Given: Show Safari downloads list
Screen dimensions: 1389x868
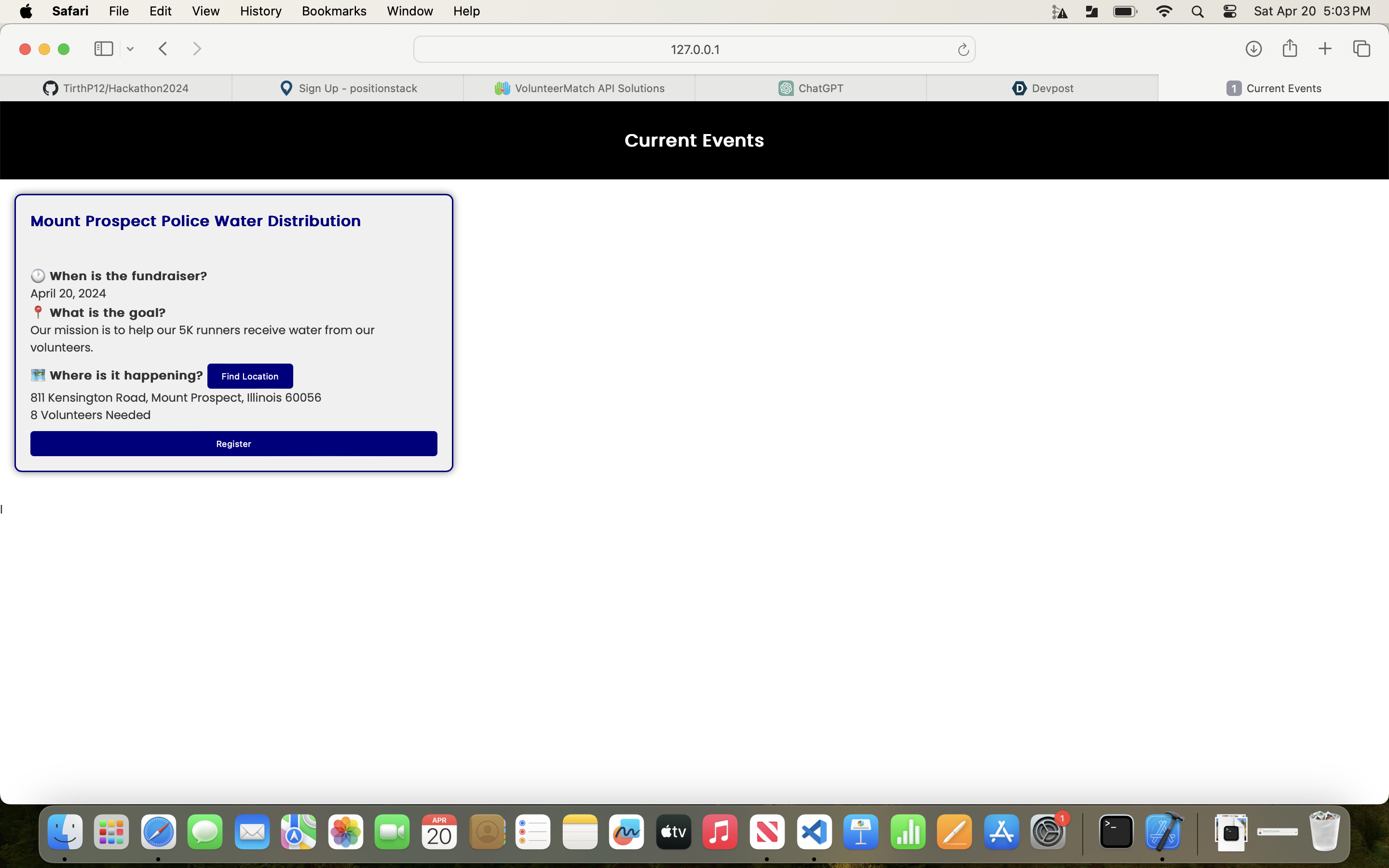Looking at the screenshot, I should [1253, 49].
